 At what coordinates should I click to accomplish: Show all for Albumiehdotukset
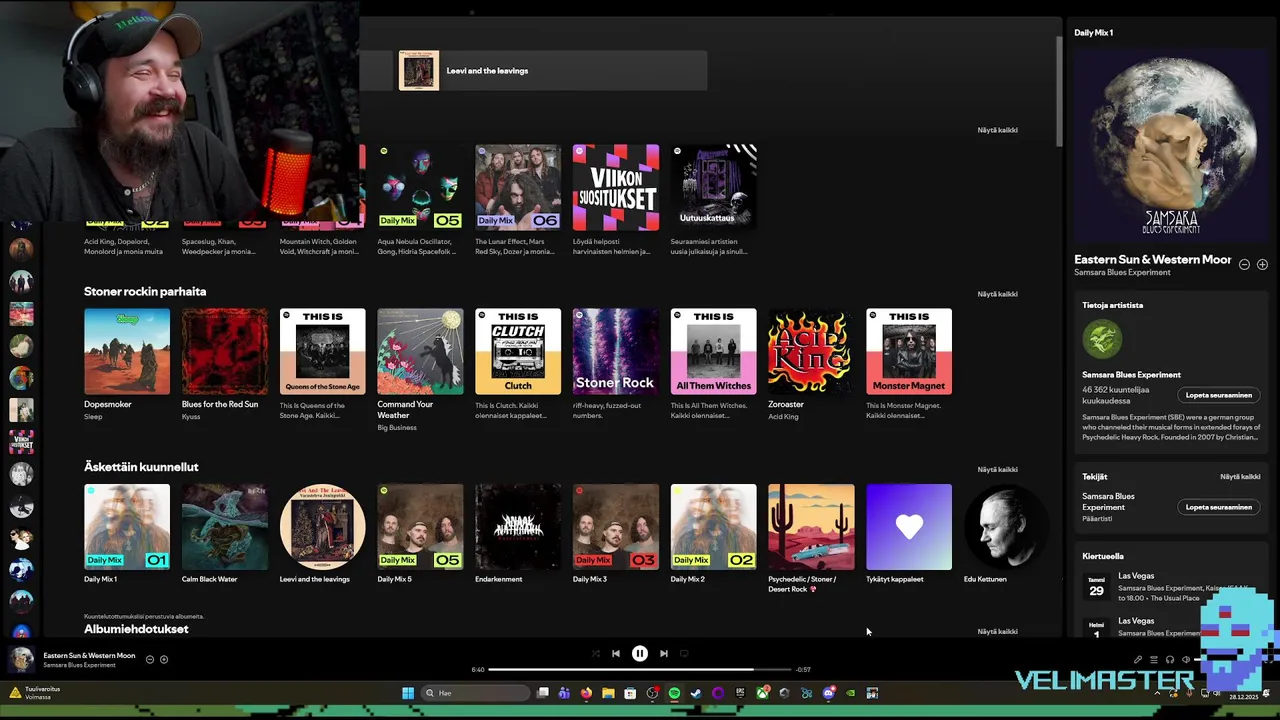(x=997, y=631)
